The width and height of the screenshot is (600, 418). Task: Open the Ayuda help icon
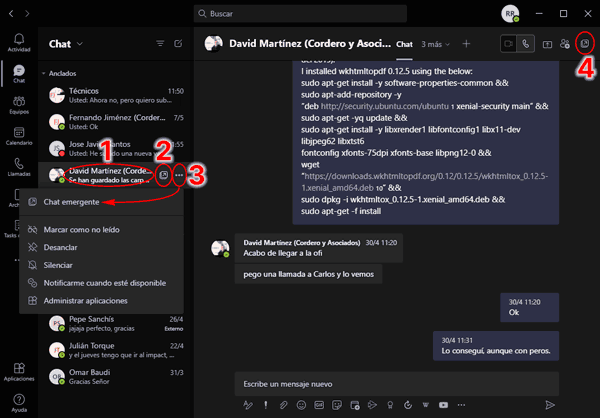[x=19, y=403]
